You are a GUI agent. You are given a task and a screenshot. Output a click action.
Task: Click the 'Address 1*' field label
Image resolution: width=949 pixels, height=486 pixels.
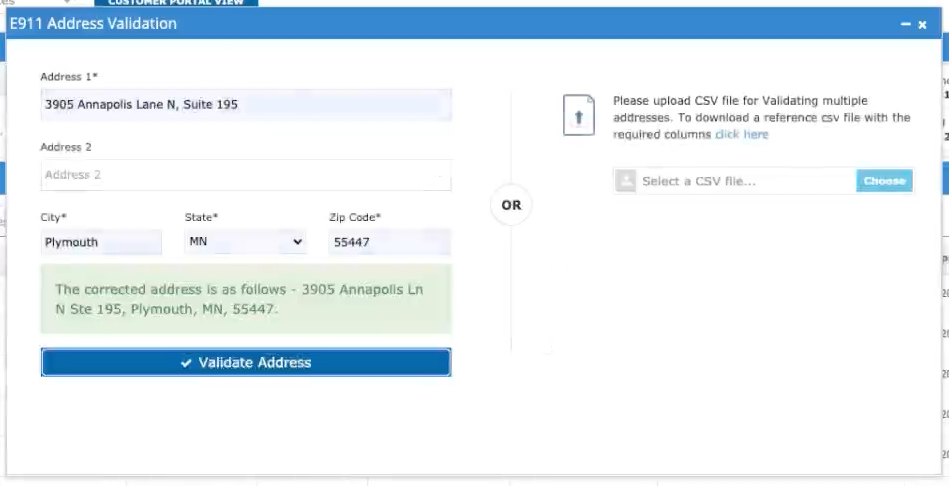[69, 77]
